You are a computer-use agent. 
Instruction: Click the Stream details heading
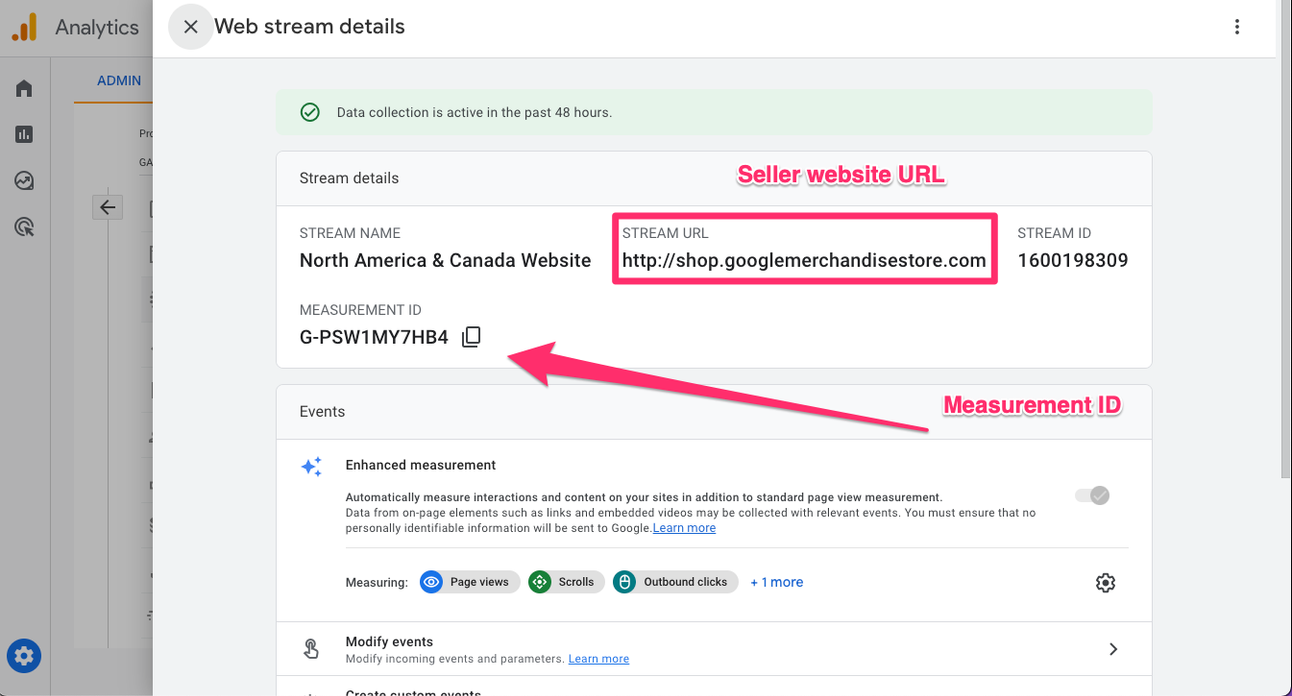point(349,178)
